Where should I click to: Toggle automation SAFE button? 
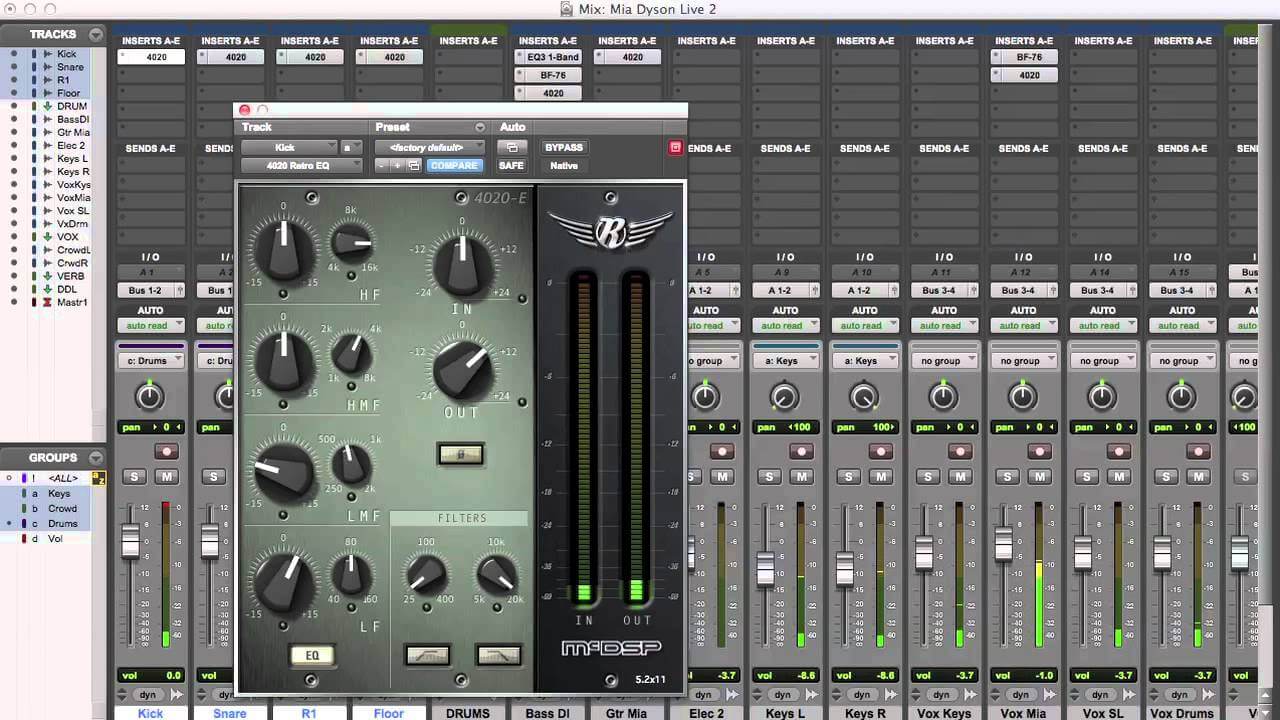click(511, 166)
